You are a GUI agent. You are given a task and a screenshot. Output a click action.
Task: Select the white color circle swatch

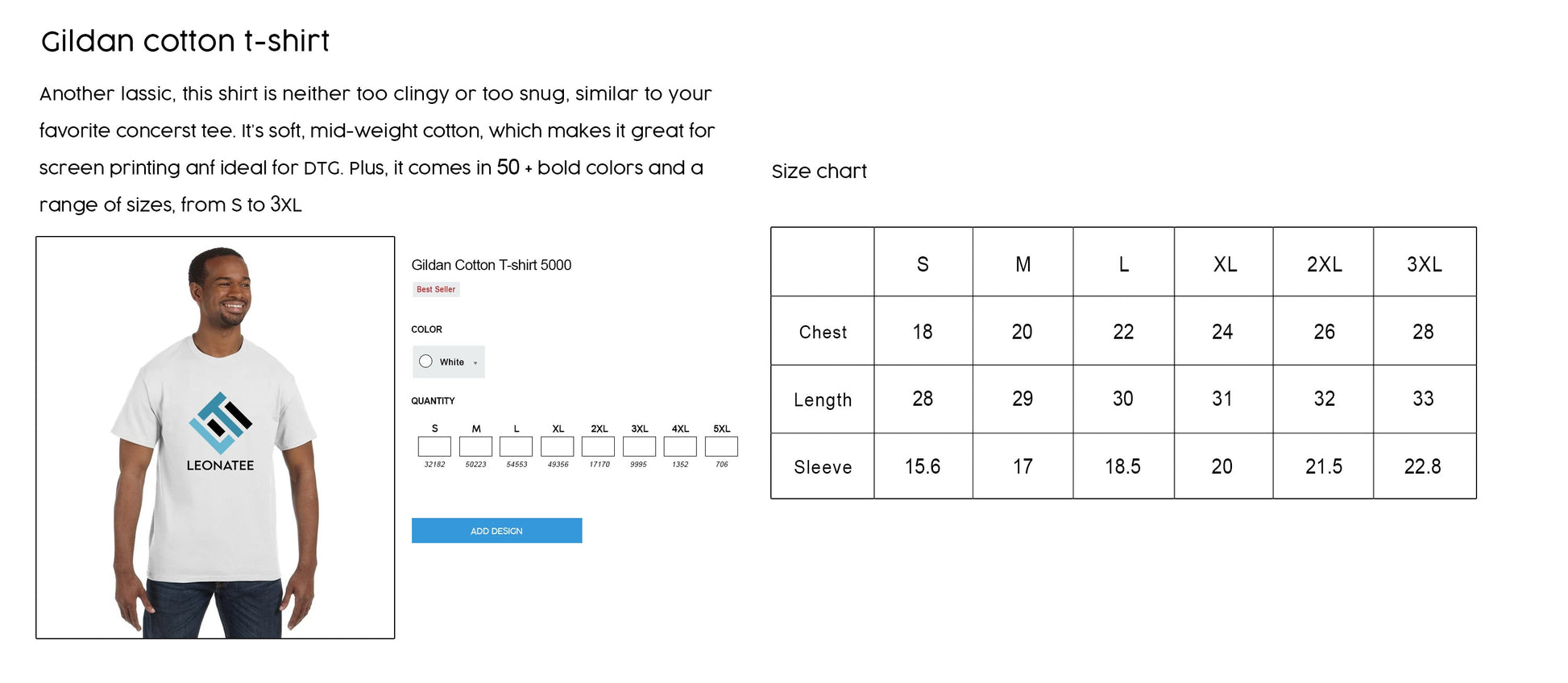pos(425,362)
